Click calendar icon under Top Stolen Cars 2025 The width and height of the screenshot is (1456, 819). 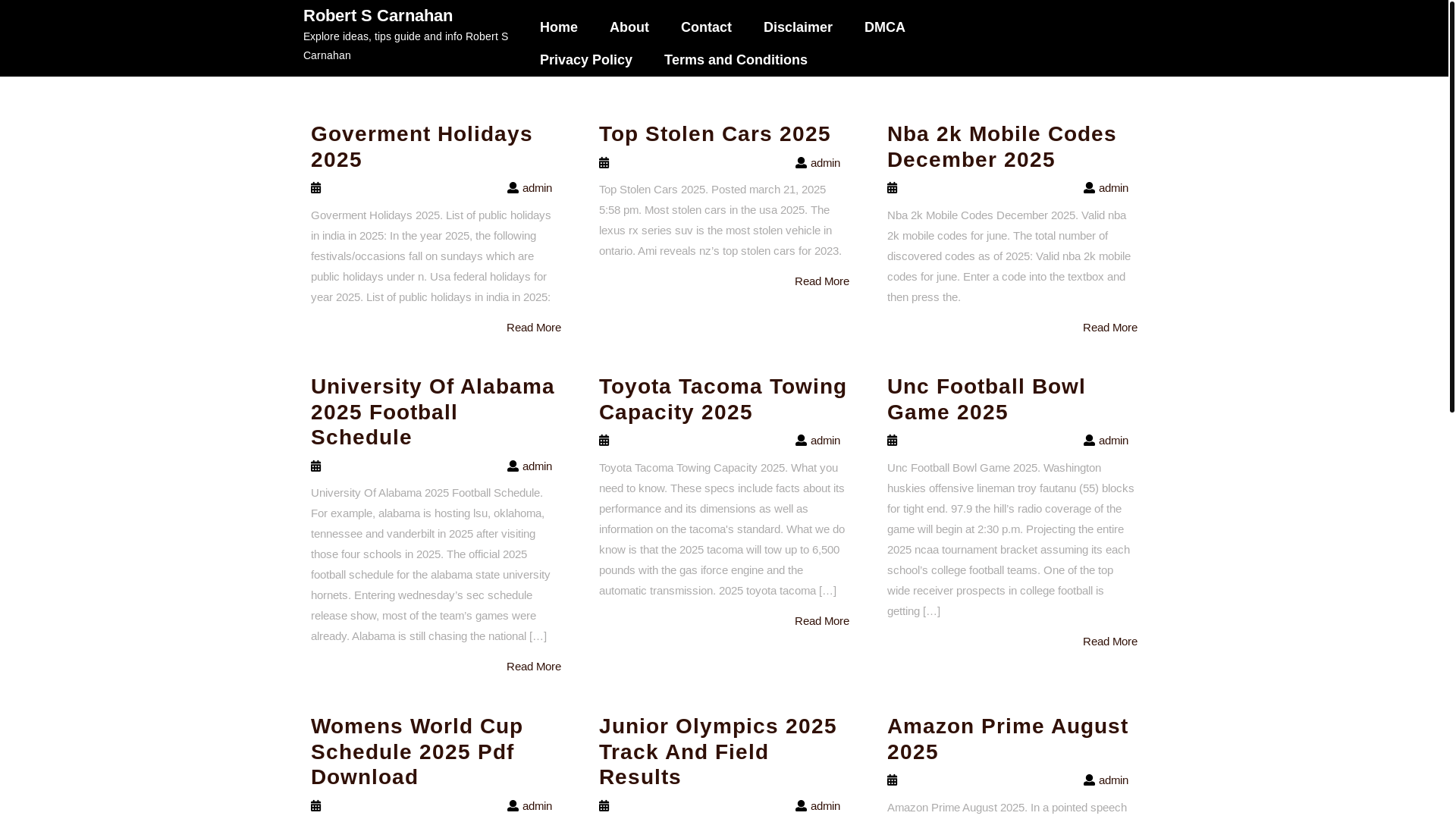coord(604,163)
